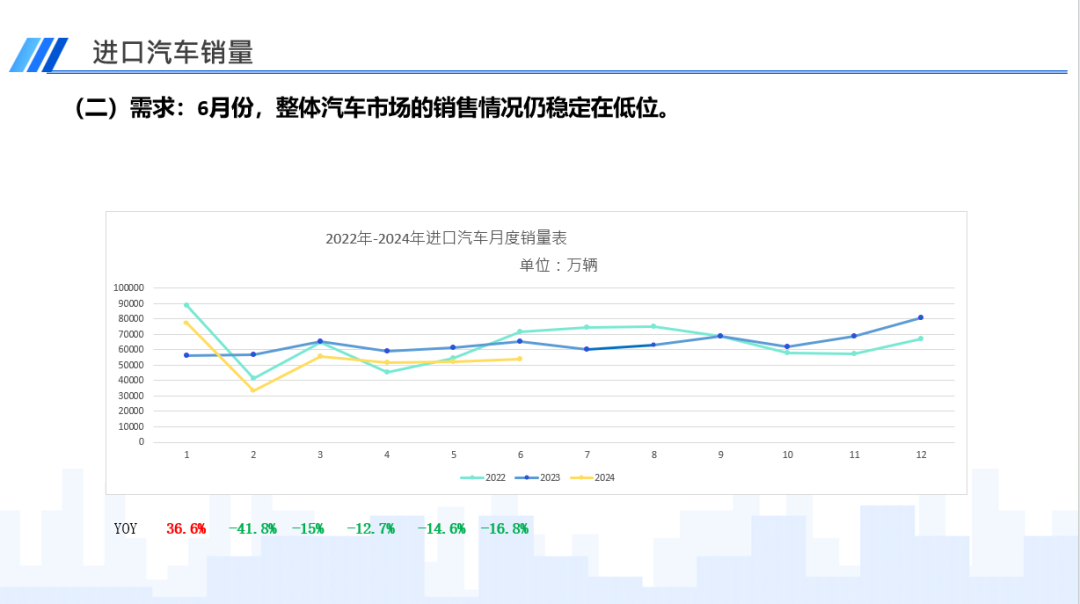The height and width of the screenshot is (604, 1080).
Task: Click the unit label 单位：万辆
Action: pyautogui.click(x=558, y=265)
